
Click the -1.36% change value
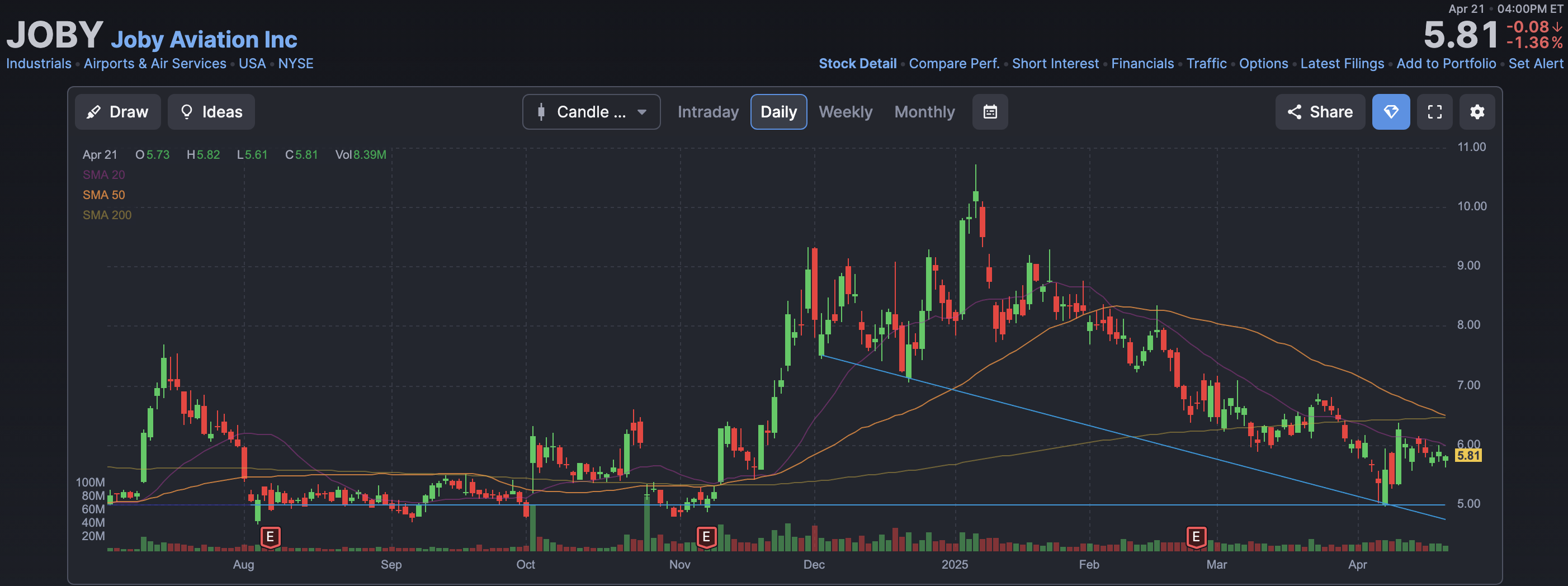coord(1534,43)
